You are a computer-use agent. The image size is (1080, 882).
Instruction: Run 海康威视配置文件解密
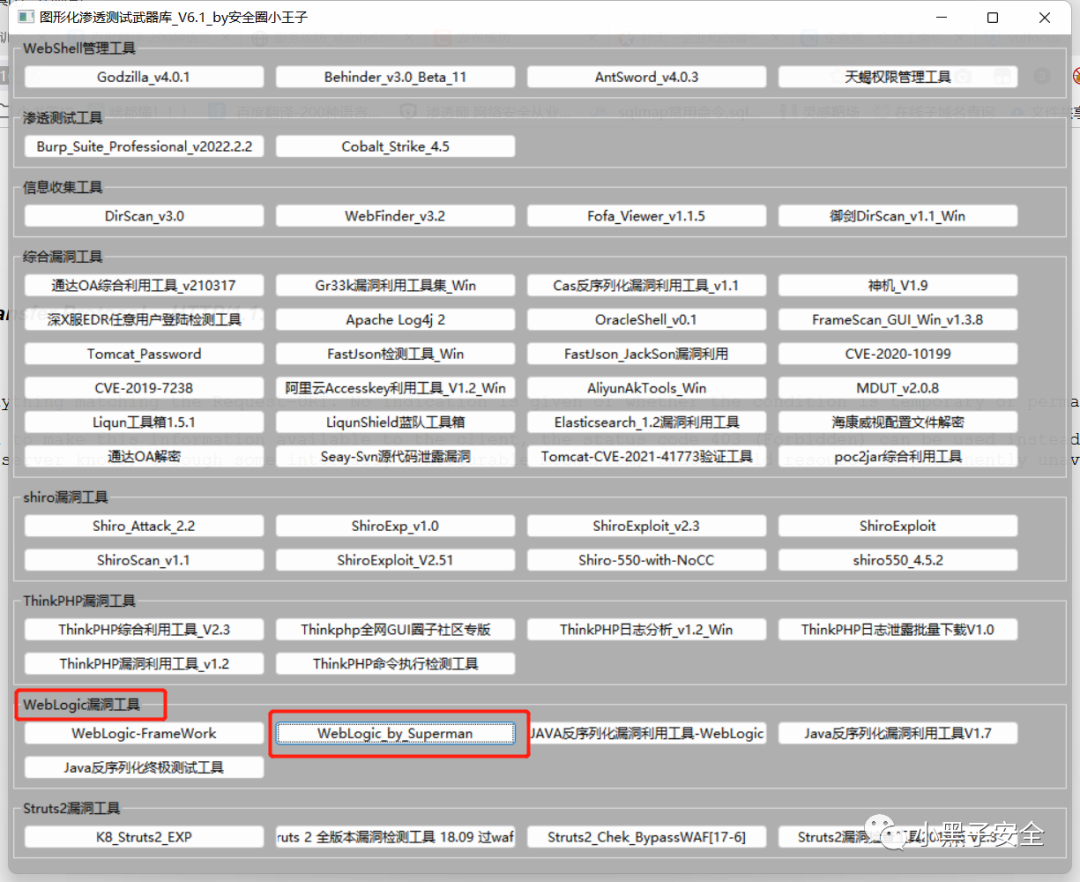898,422
